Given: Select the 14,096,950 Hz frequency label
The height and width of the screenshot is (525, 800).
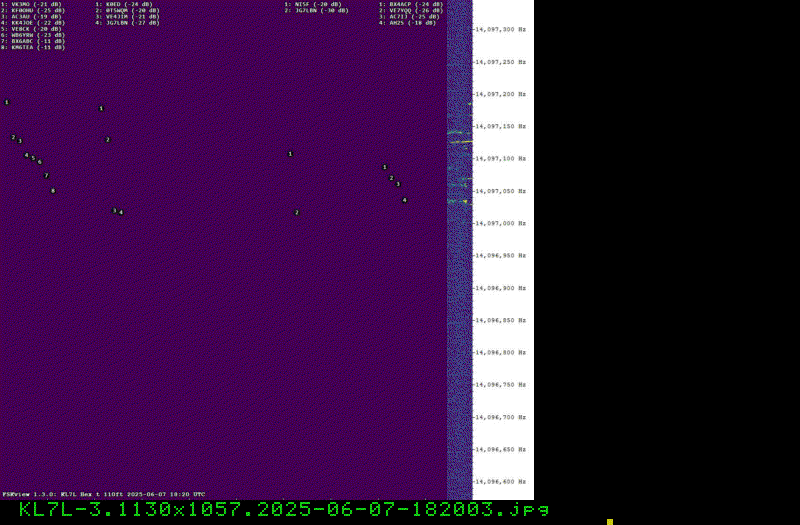Looking at the screenshot, I should tap(500, 255).
